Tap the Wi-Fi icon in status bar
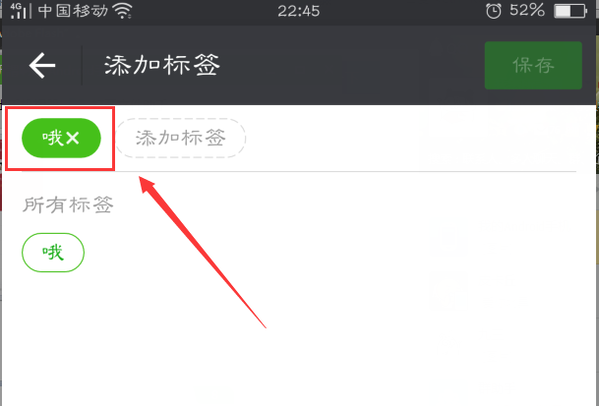The image size is (599, 406). point(123,11)
